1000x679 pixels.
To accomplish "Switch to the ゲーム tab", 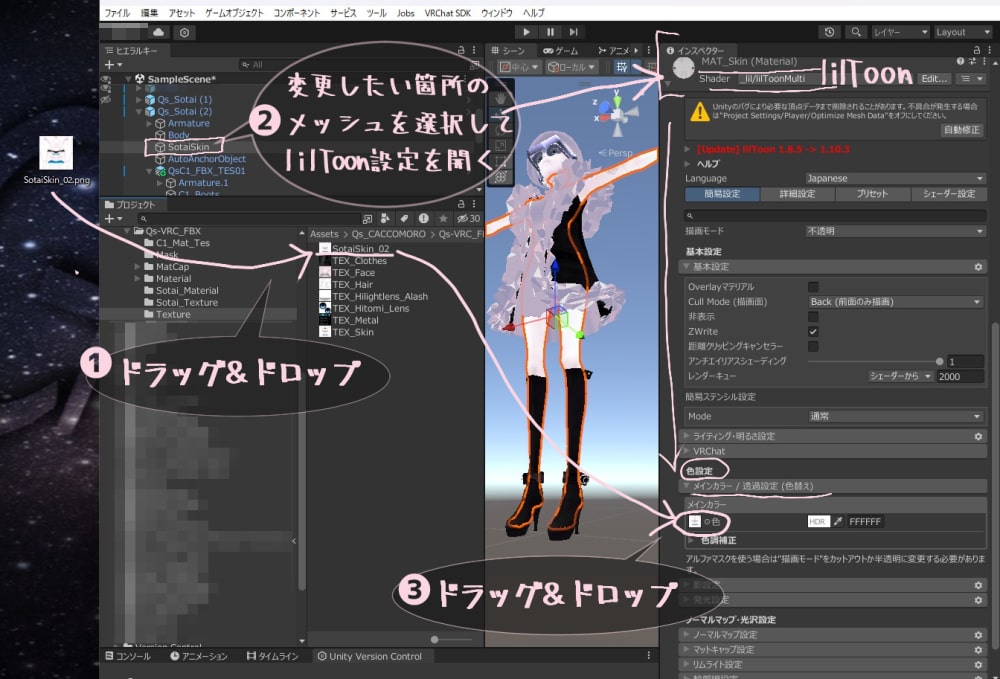I will coord(561,50).
